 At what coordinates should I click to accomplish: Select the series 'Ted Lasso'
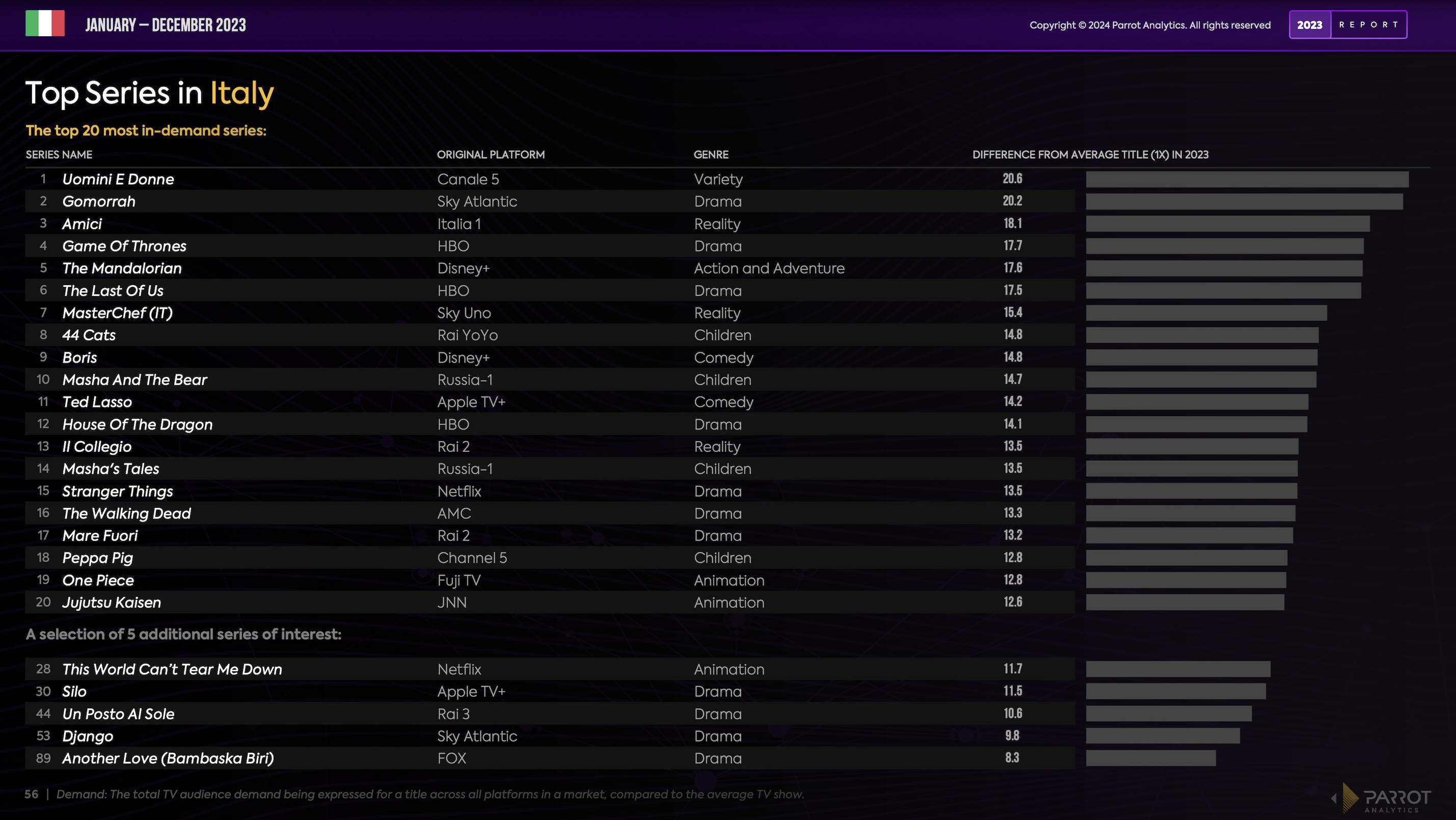(97, 402)
